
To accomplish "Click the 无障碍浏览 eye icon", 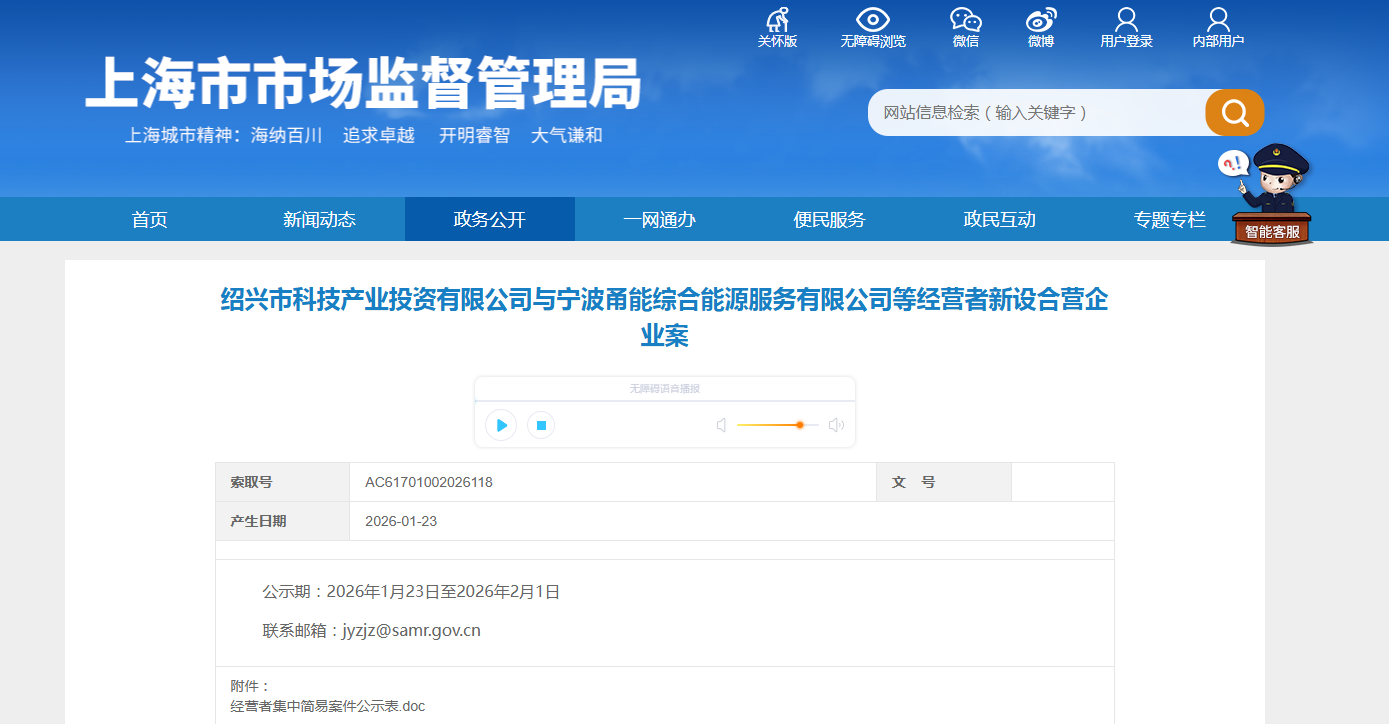I will [872, 21].
